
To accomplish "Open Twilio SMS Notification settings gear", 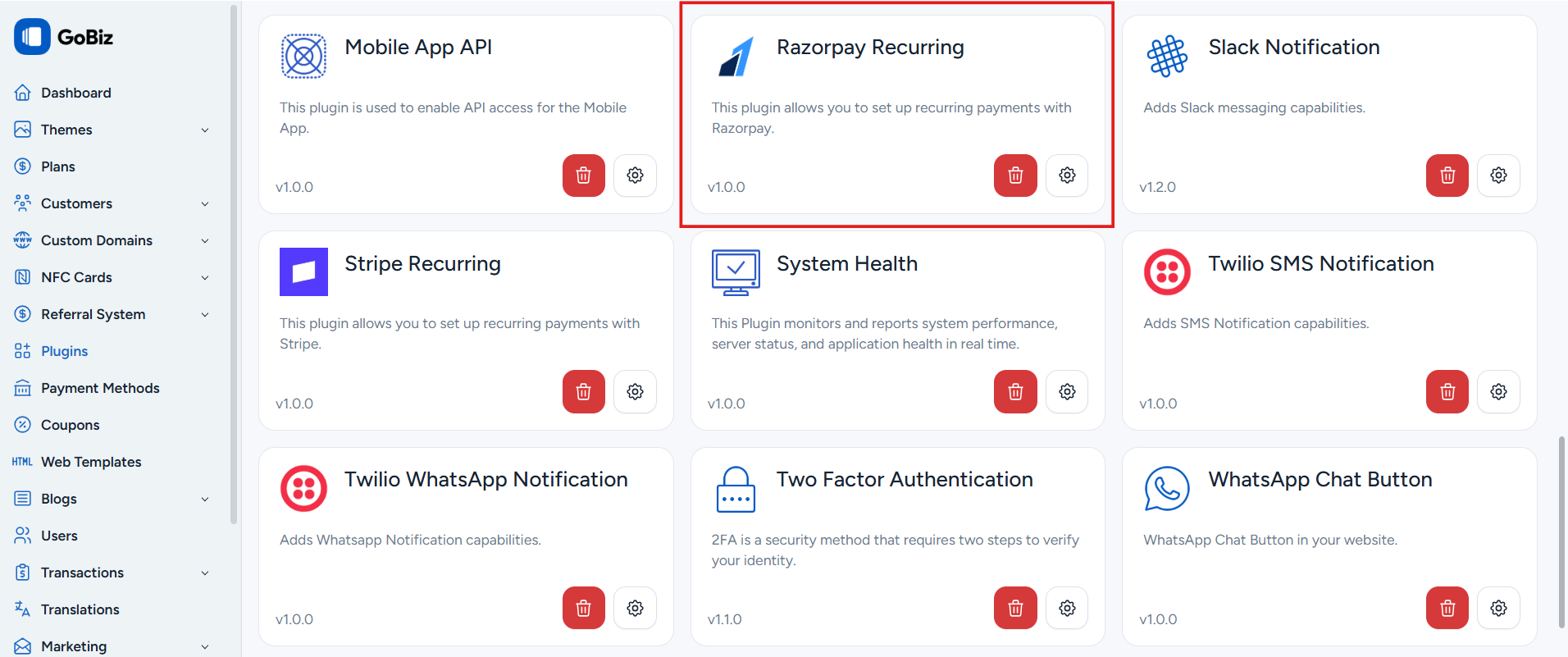I will 1498,391.
